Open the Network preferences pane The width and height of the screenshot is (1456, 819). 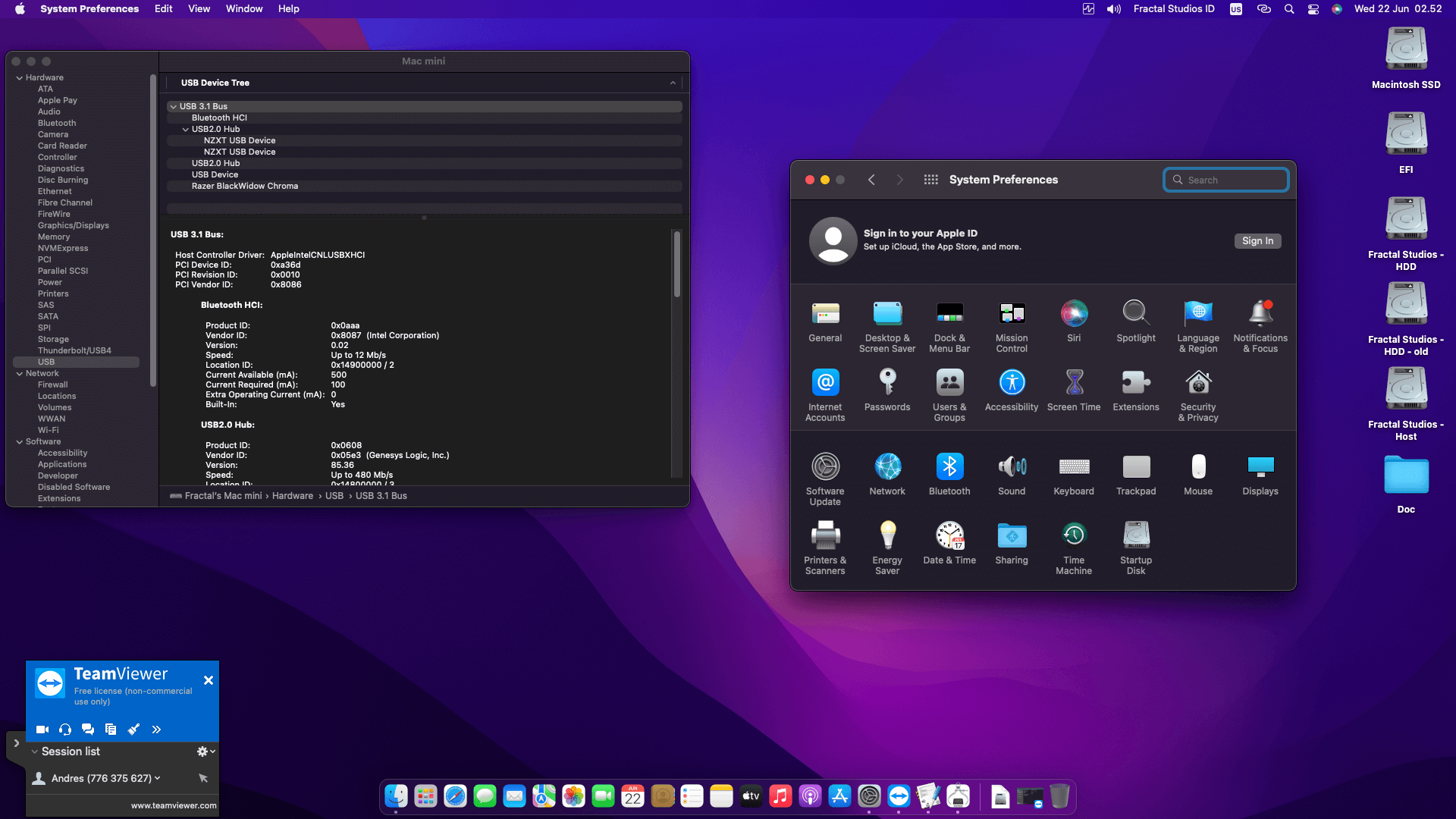[887, 475]
